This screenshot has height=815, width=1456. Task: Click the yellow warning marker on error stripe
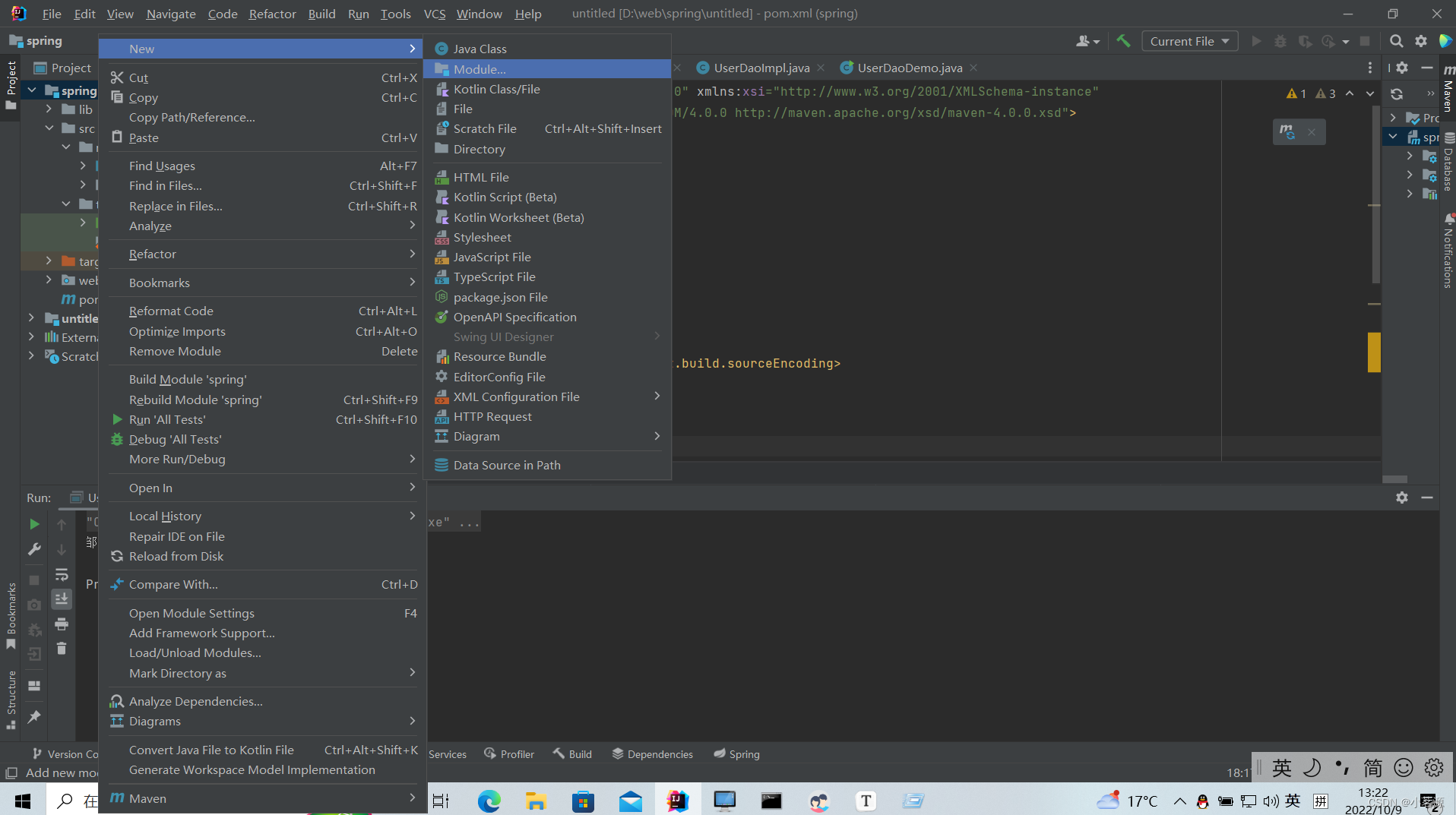pos(1374,352)
